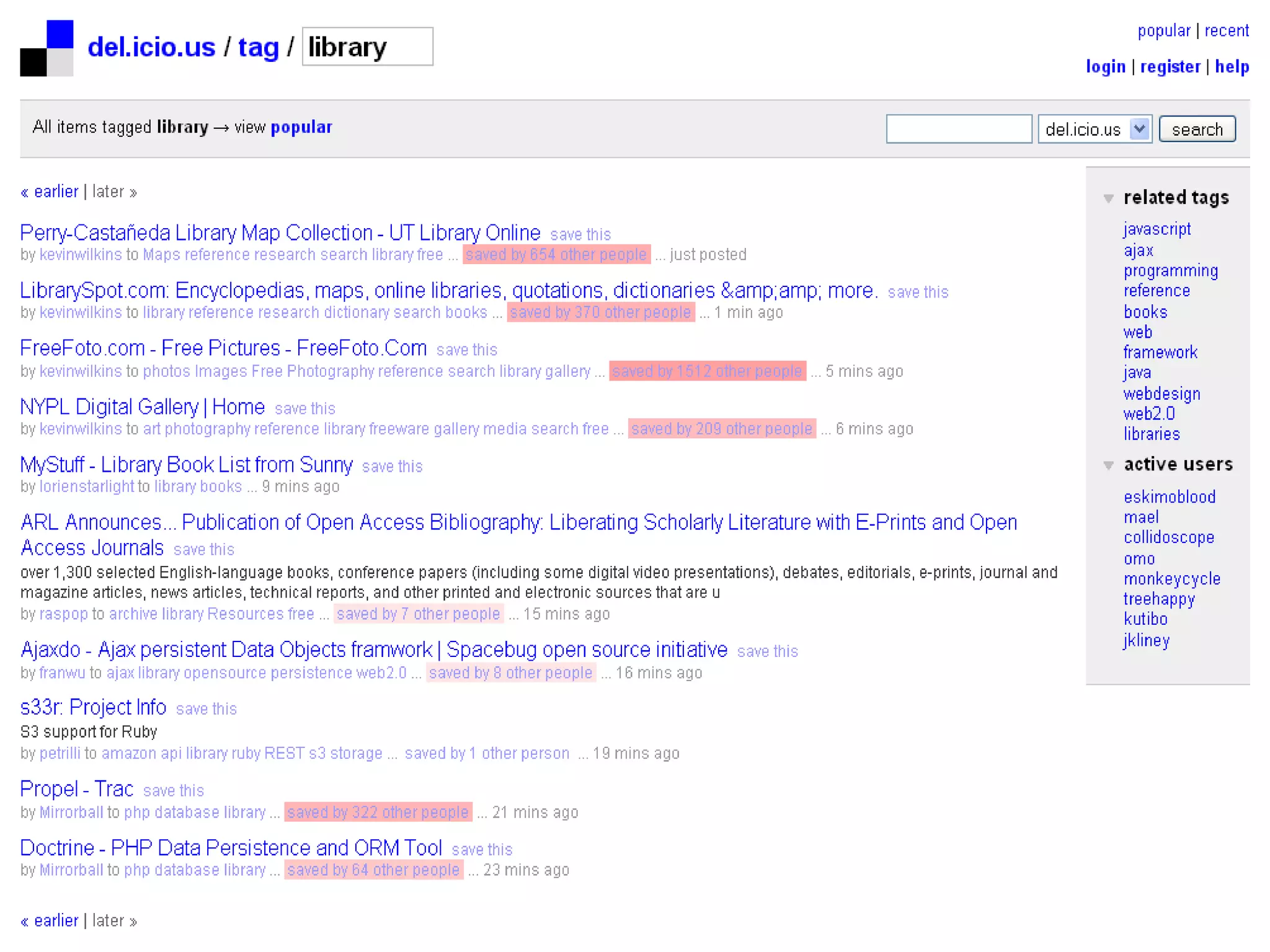Focus the search text input field
Viewport: 1270px width, 952px height.
click(958, 129)
